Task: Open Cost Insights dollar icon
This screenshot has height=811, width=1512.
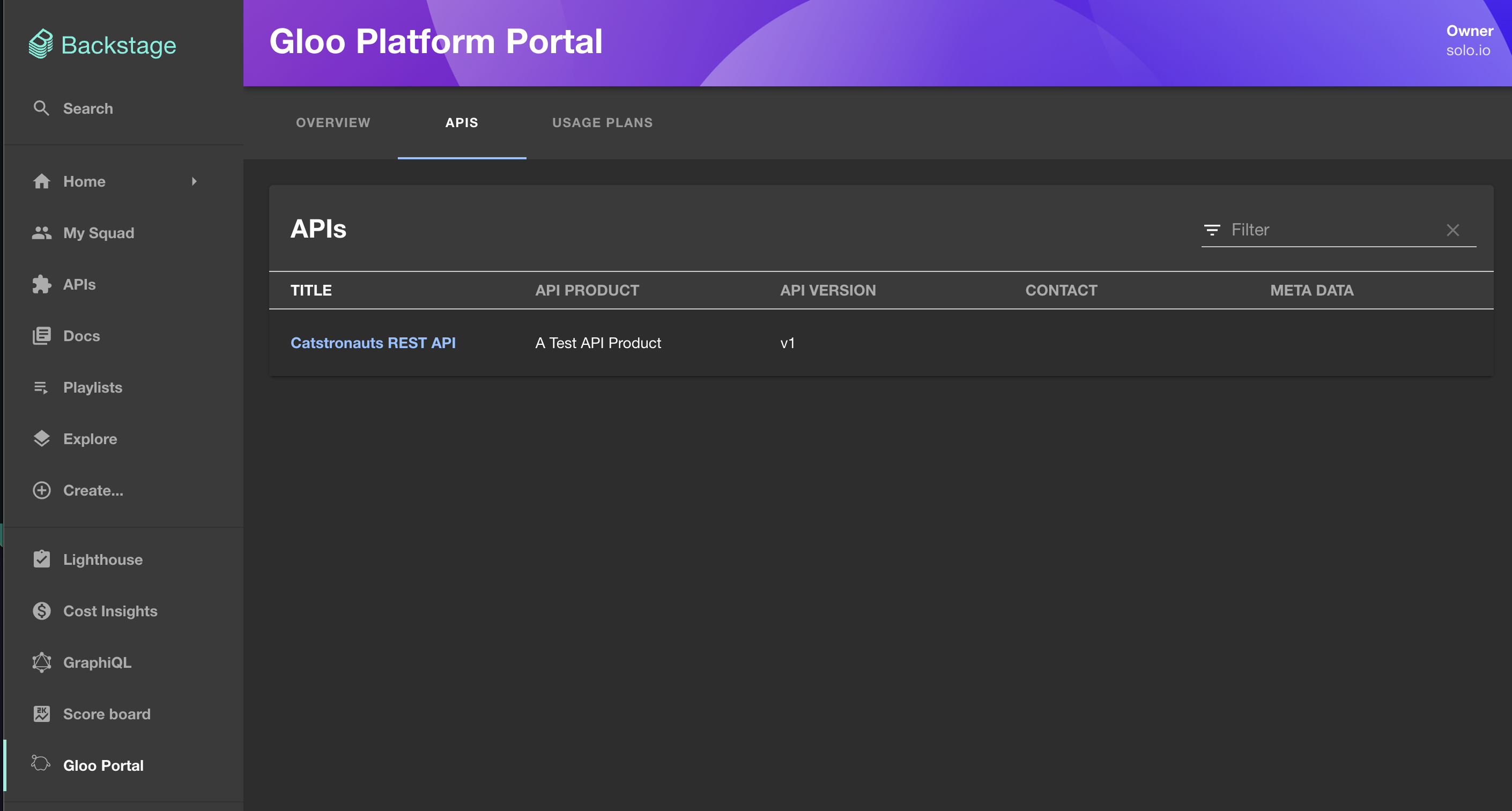Action: pyautogui.click(x=41, y=611)
